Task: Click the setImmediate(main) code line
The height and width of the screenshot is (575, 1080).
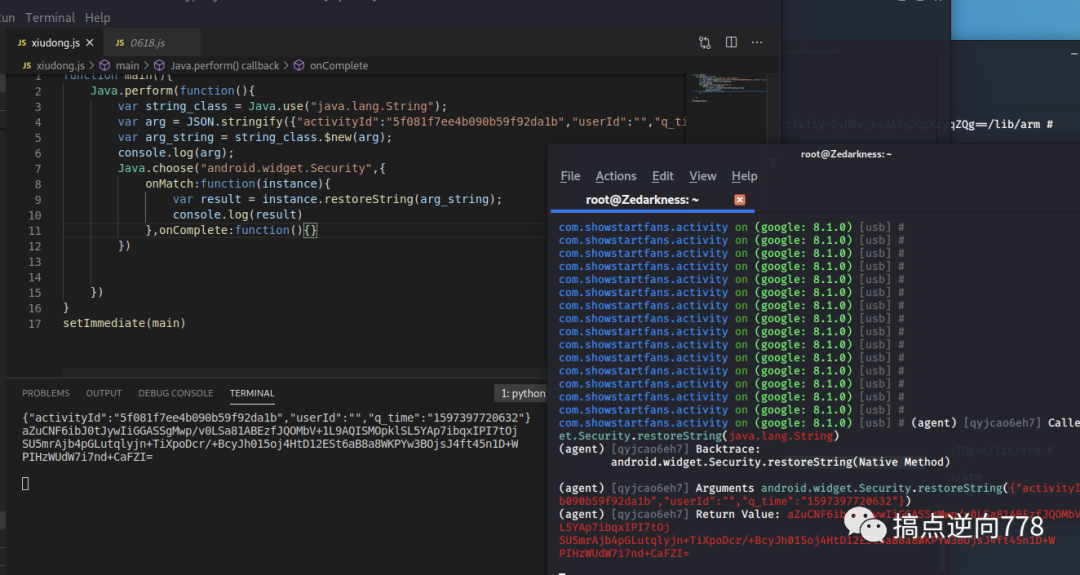Action: [124, 323]
